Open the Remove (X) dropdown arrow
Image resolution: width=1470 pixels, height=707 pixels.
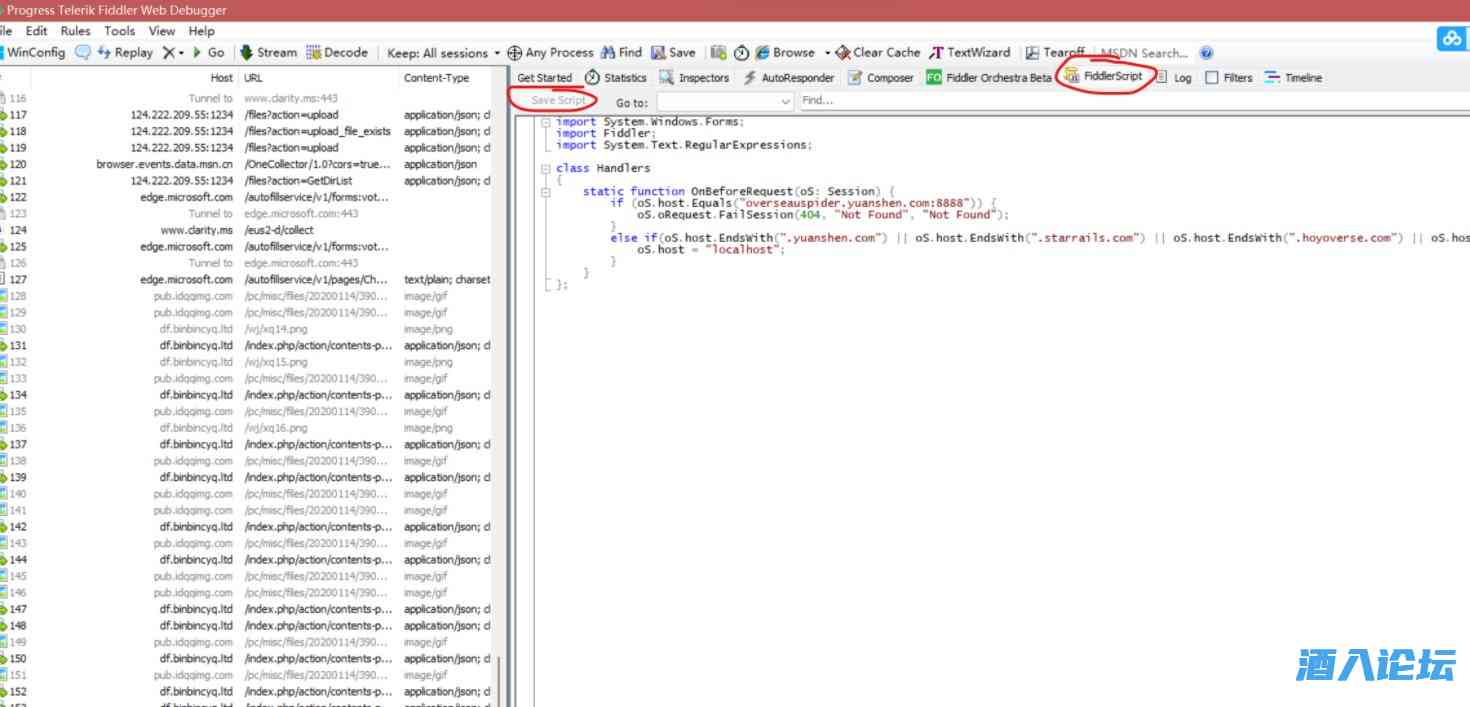[x=182, y=53]
